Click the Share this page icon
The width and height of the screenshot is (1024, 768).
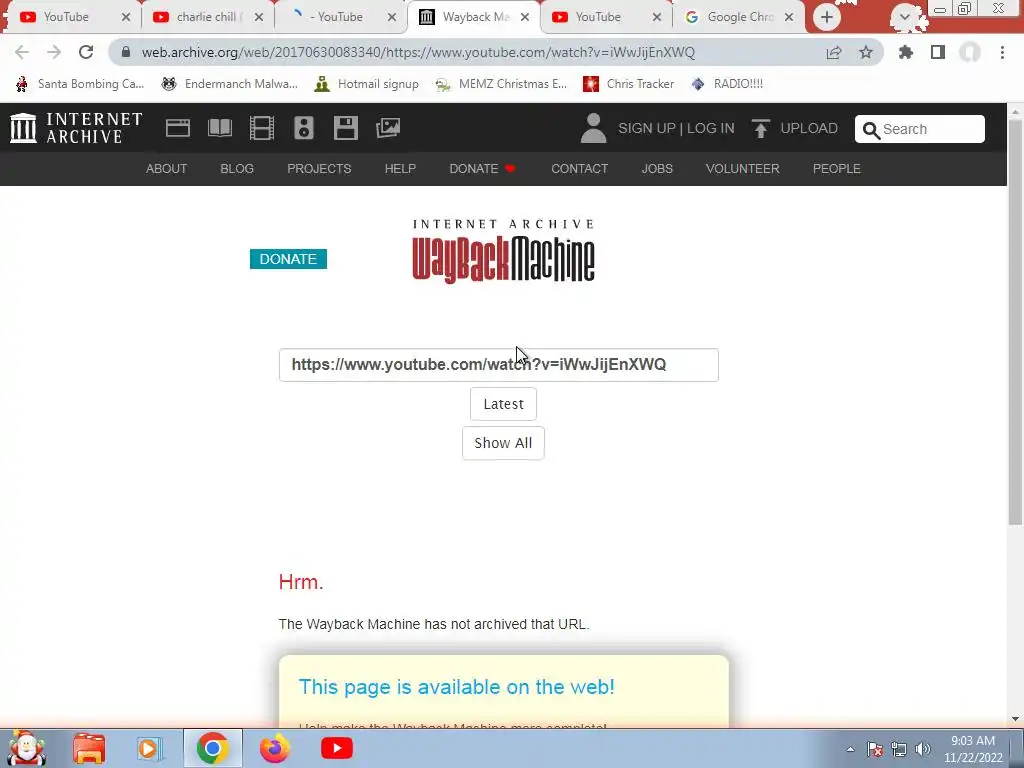coord(833,52)
